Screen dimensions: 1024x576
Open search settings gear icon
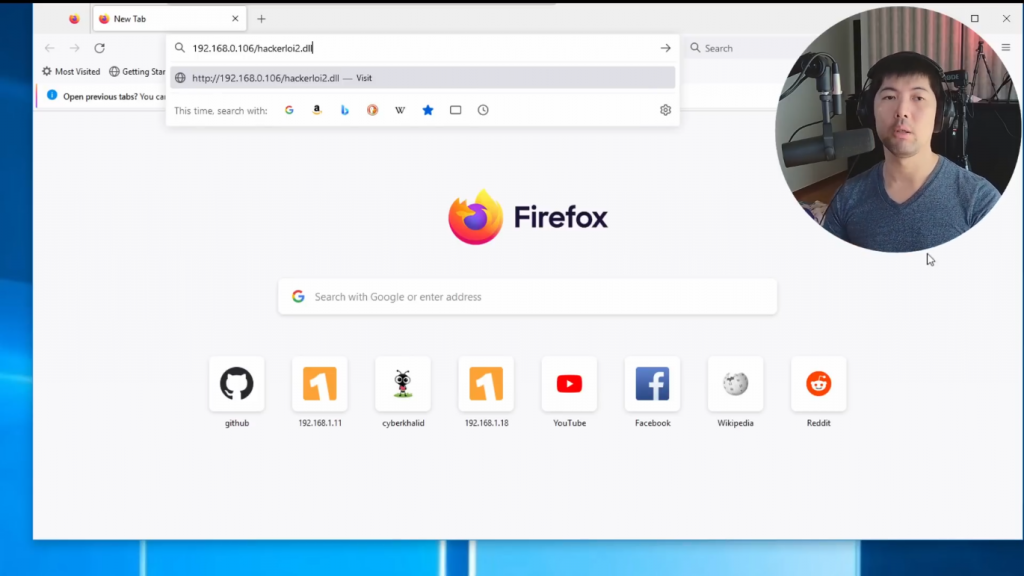point(665,110)
